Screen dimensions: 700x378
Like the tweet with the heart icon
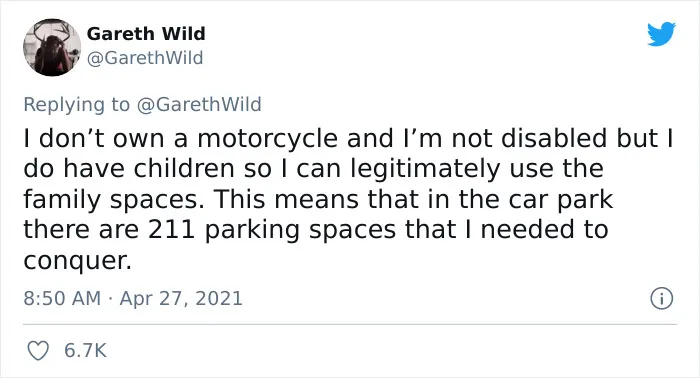click(38, 351)
